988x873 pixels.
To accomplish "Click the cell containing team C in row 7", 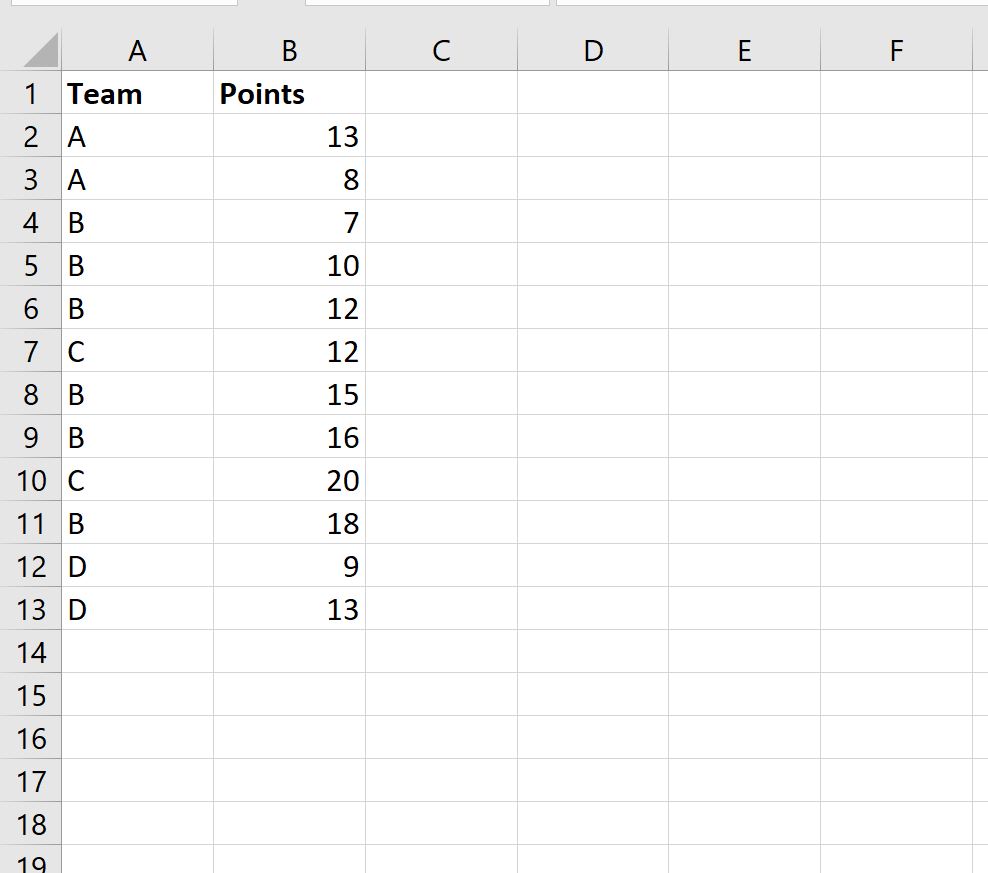I will pyautogui.click(x=137, y=351).
